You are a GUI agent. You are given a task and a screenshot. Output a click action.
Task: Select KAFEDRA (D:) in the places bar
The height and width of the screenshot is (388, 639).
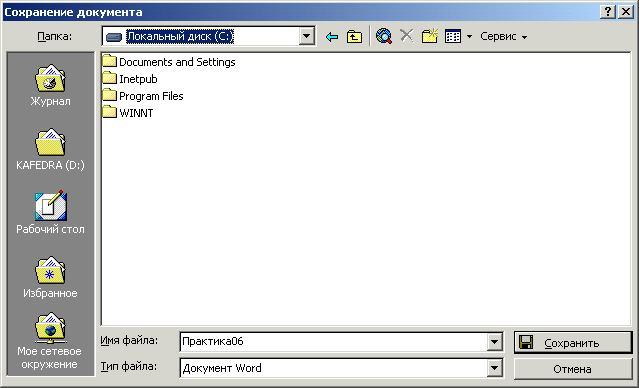pyautogui.click(x=50, y=150)
